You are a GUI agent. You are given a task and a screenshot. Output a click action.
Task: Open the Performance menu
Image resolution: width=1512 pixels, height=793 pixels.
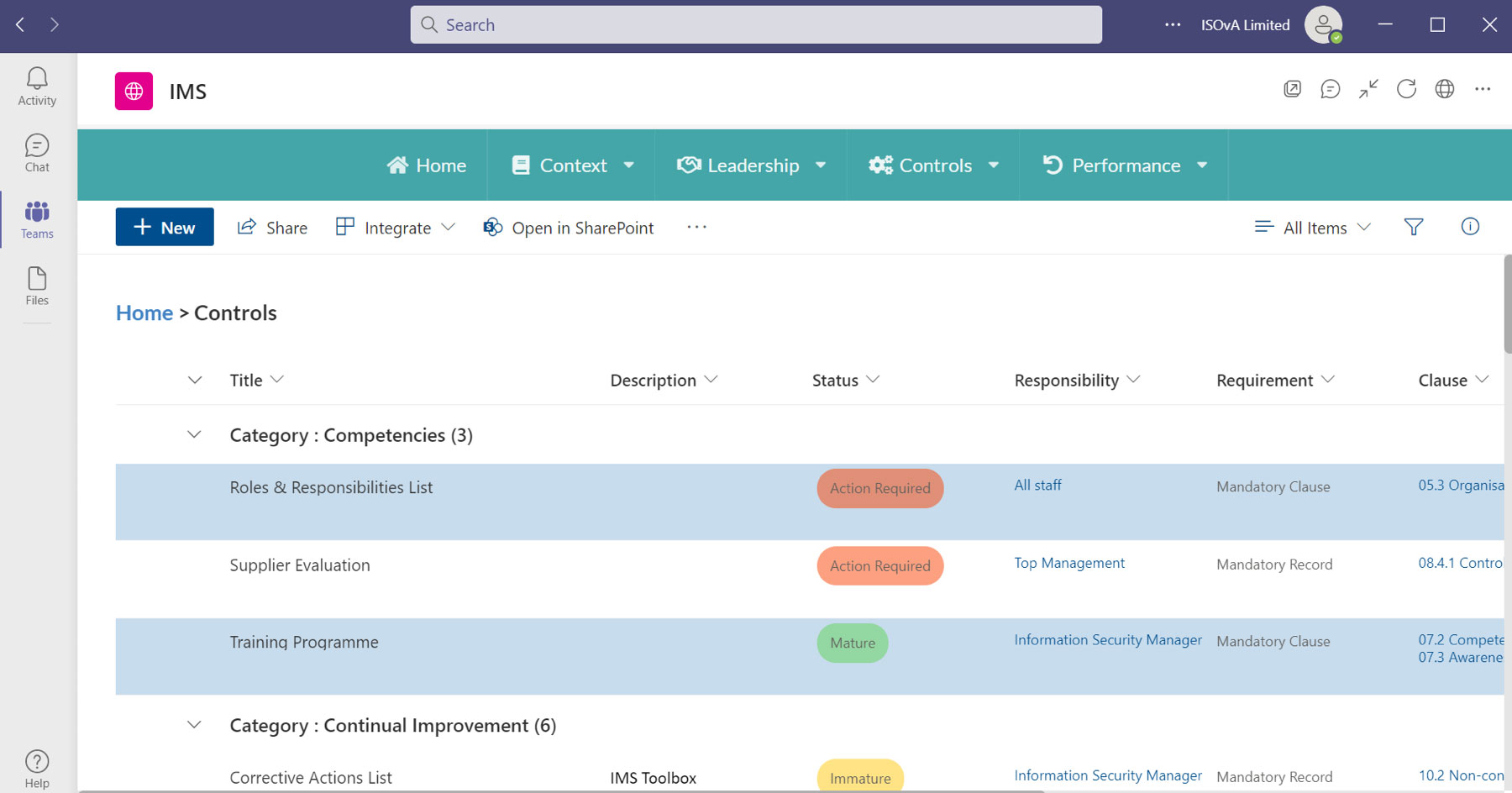coord(1126,165)
